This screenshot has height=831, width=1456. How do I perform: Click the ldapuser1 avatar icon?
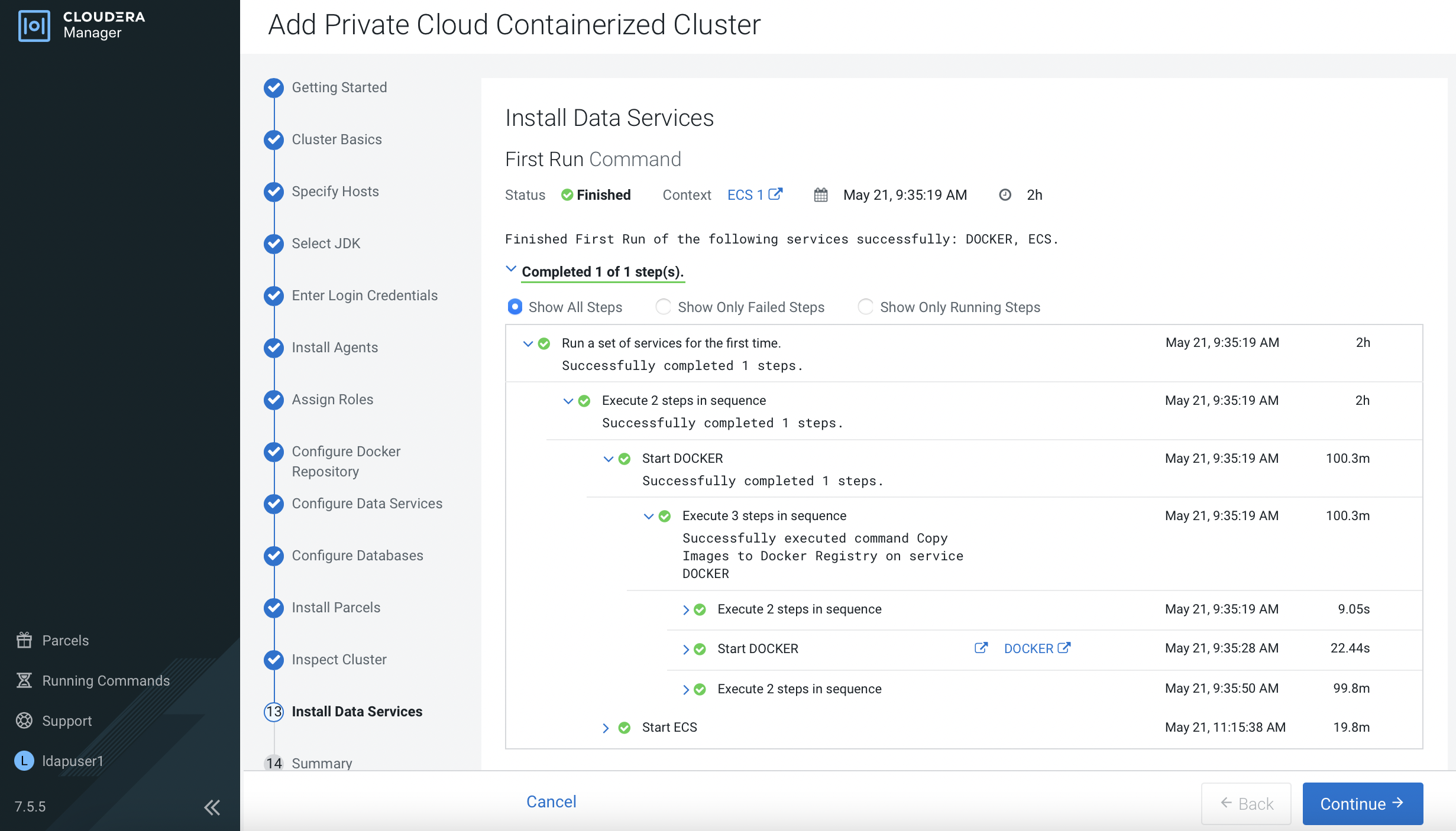click(x=24, y=761)
